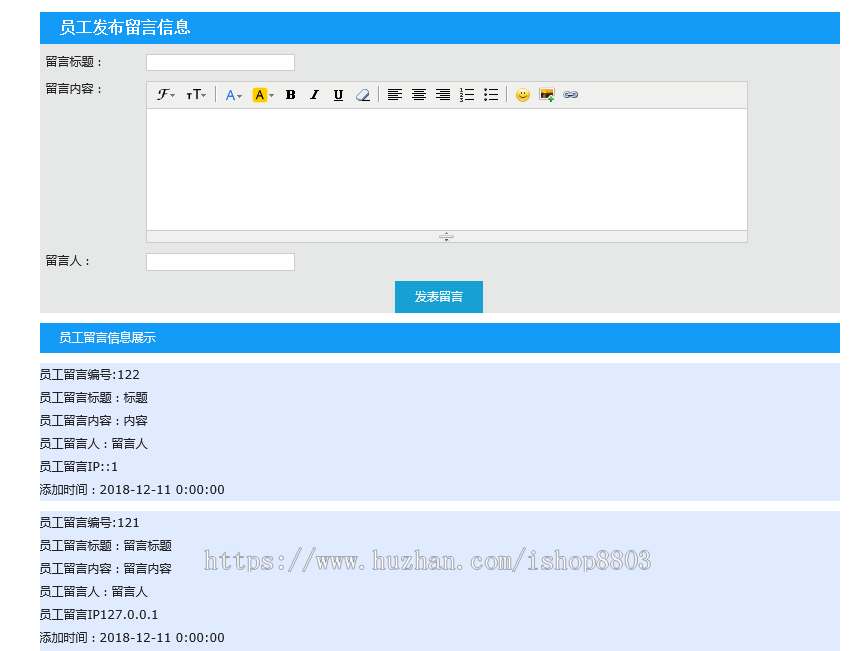Open the text color dropdown arrow
857x651 pixels.
[239, 95]
